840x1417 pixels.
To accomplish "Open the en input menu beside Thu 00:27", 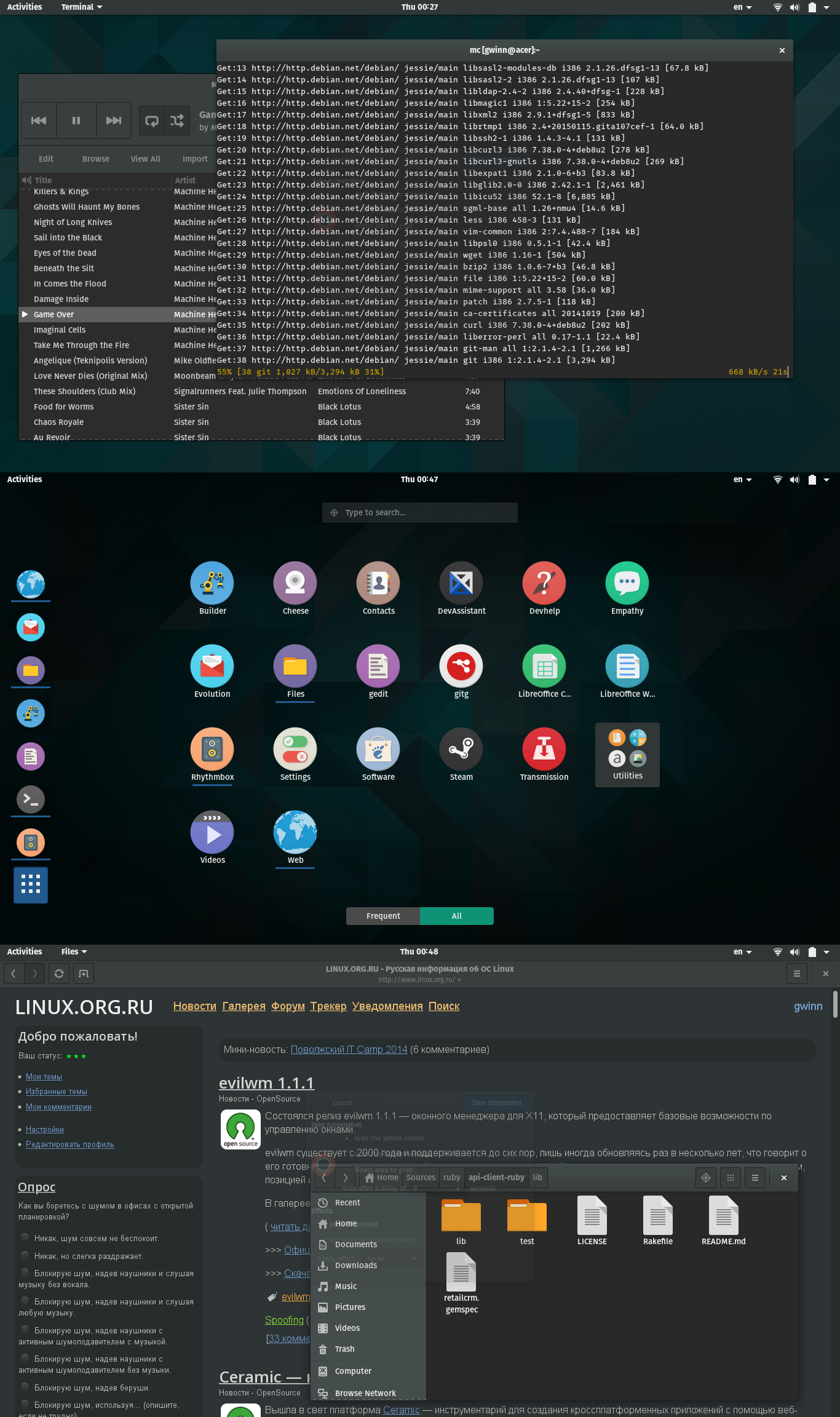I will click(x=742, y=7).
